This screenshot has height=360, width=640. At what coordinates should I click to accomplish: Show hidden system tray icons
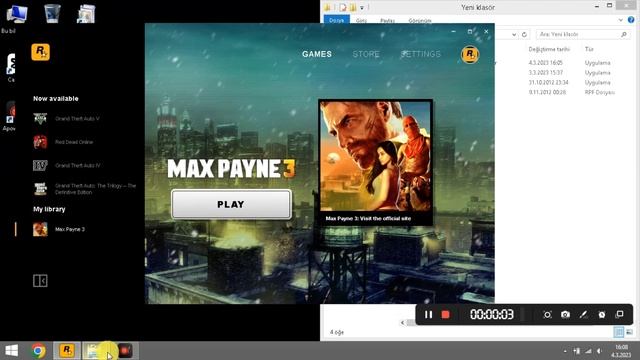[565, 351]
